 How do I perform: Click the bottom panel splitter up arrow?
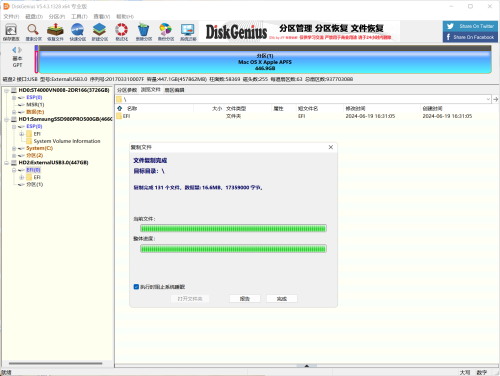pyautogui.click(x=306, y=366)
